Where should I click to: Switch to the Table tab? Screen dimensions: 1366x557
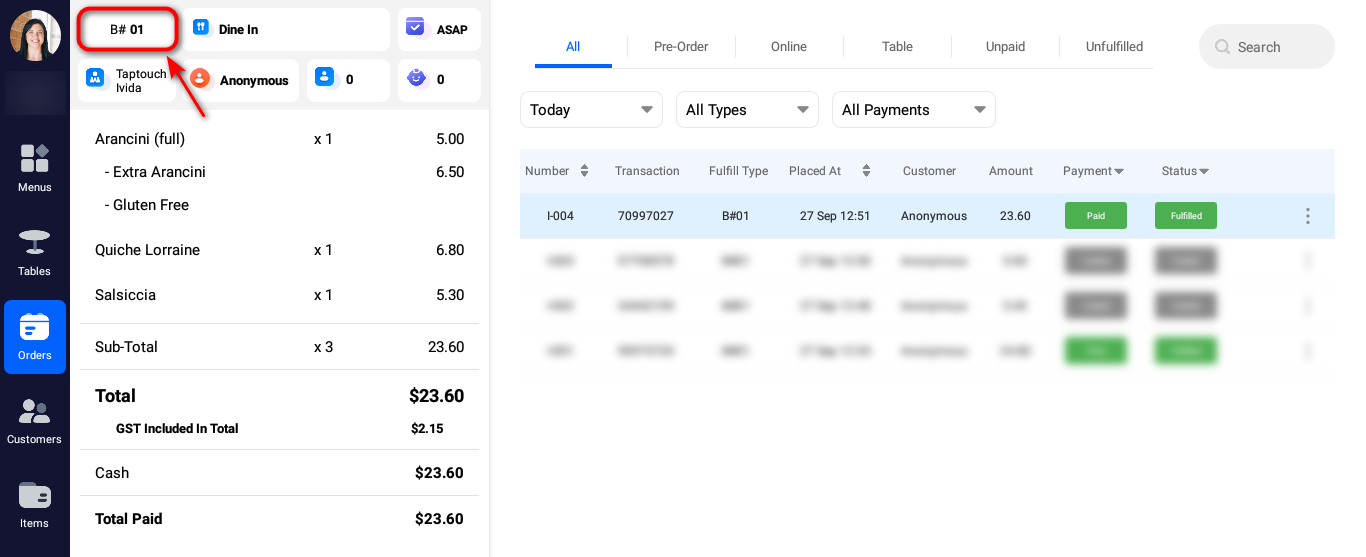click(x=897, y=47)
